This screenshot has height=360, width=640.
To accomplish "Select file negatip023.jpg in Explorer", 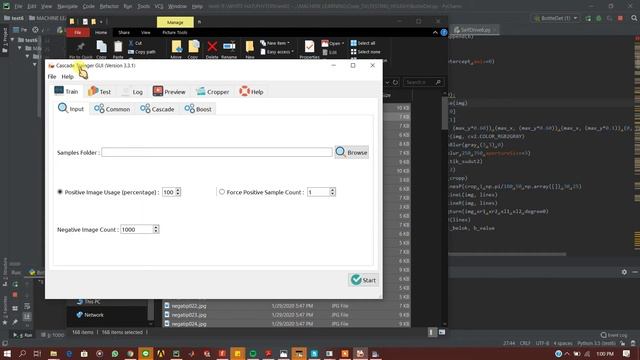I will (x=189, y=315).
